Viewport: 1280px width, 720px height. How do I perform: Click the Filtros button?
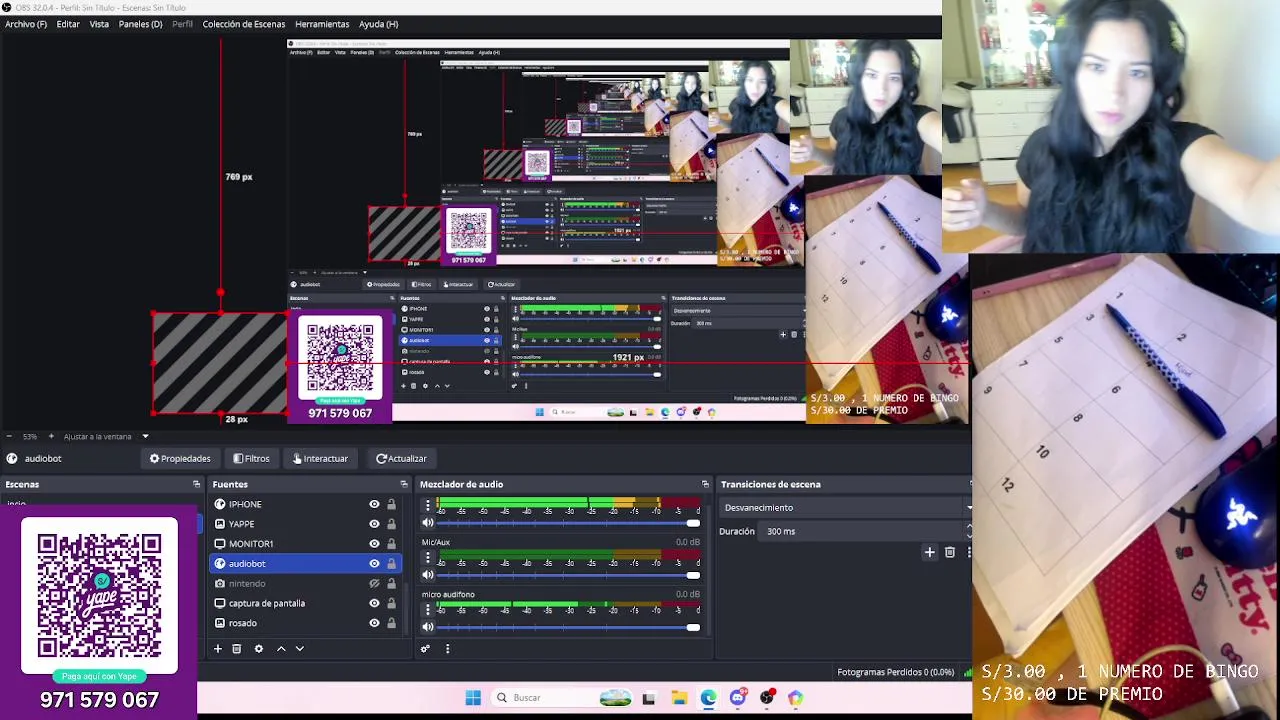coord(251,459)
